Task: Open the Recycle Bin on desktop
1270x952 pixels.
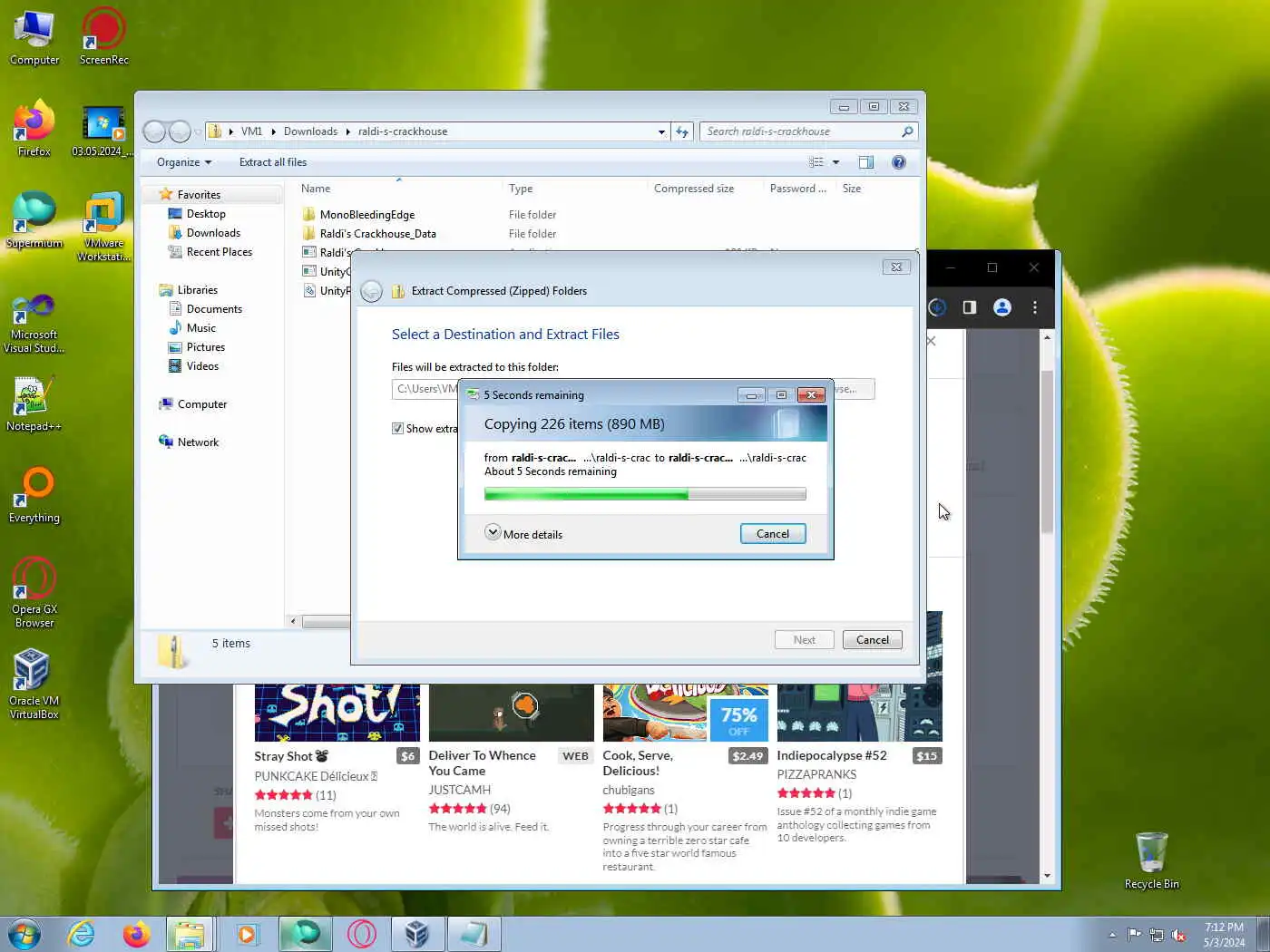Action: 1151,861
